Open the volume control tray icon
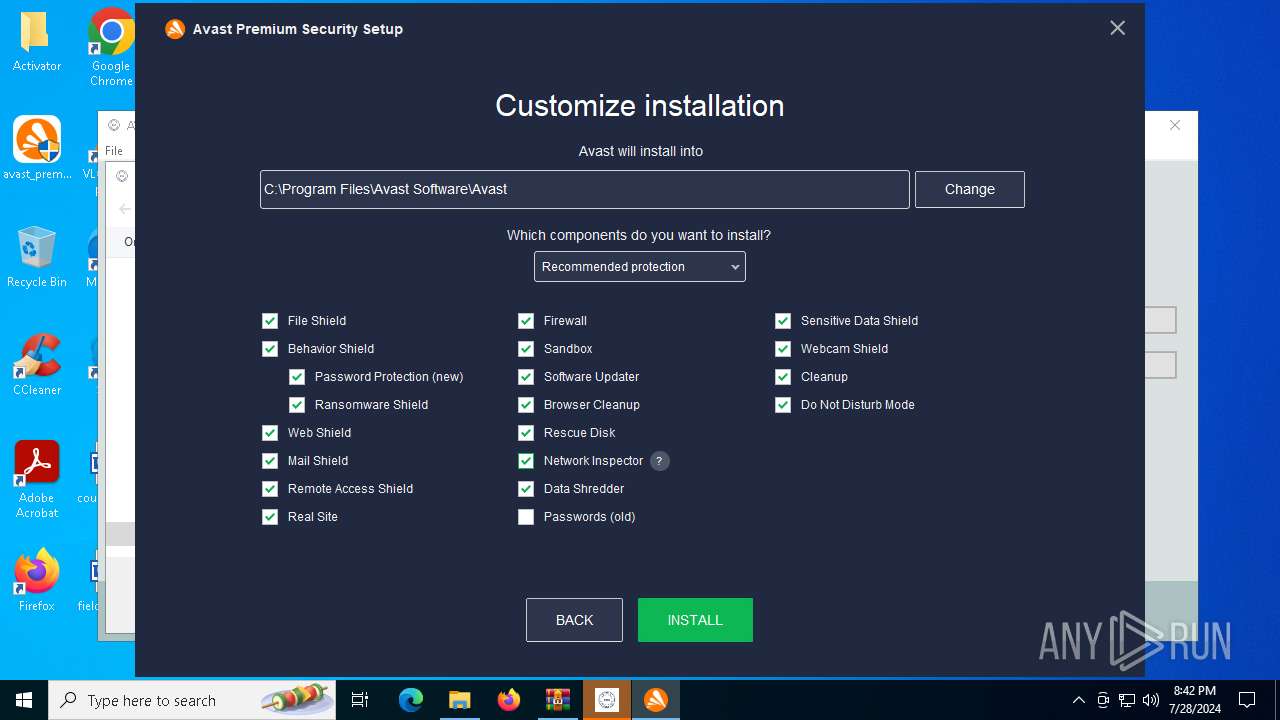The height and width of the screenshot is (720, 1280). [x=1151, y=700]
